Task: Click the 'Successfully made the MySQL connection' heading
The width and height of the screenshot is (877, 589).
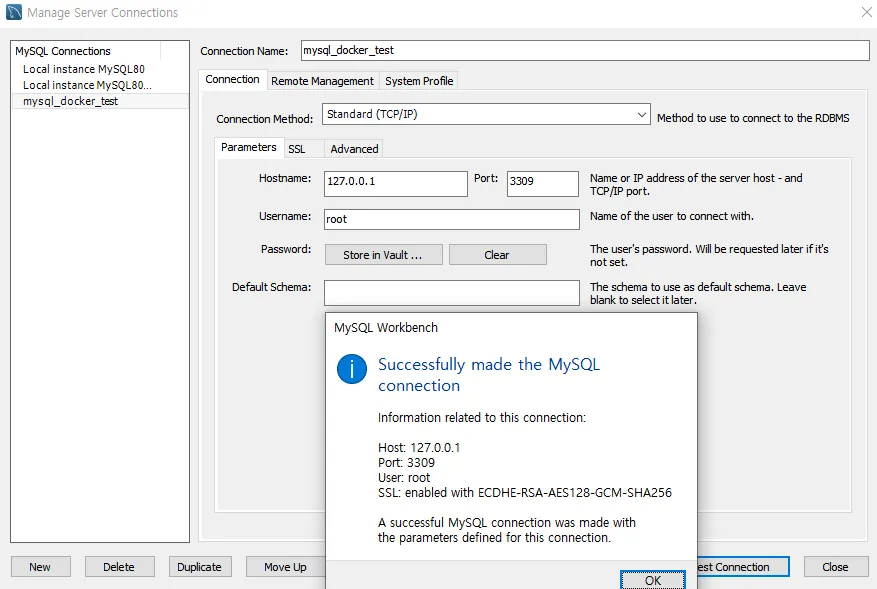Action: point(489,375)
